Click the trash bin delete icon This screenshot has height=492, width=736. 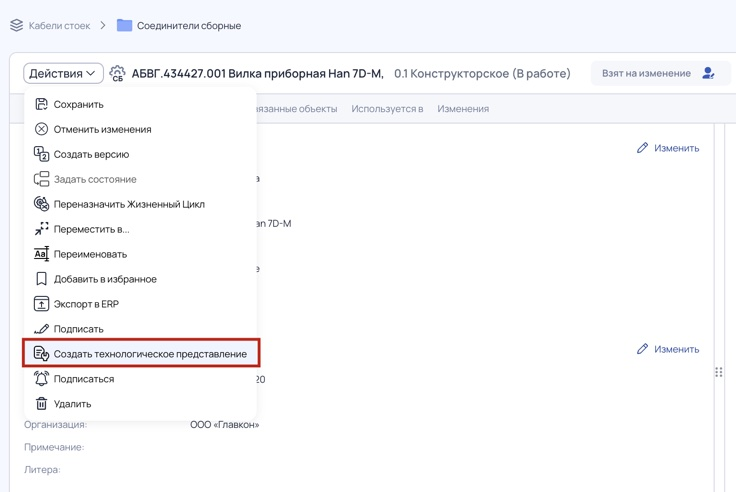[x=41, y=403]
